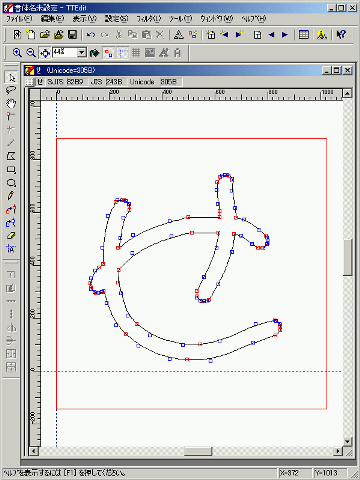360x480 pixels.
Task: Select the guide line measure tool
Action: point(11,248)
